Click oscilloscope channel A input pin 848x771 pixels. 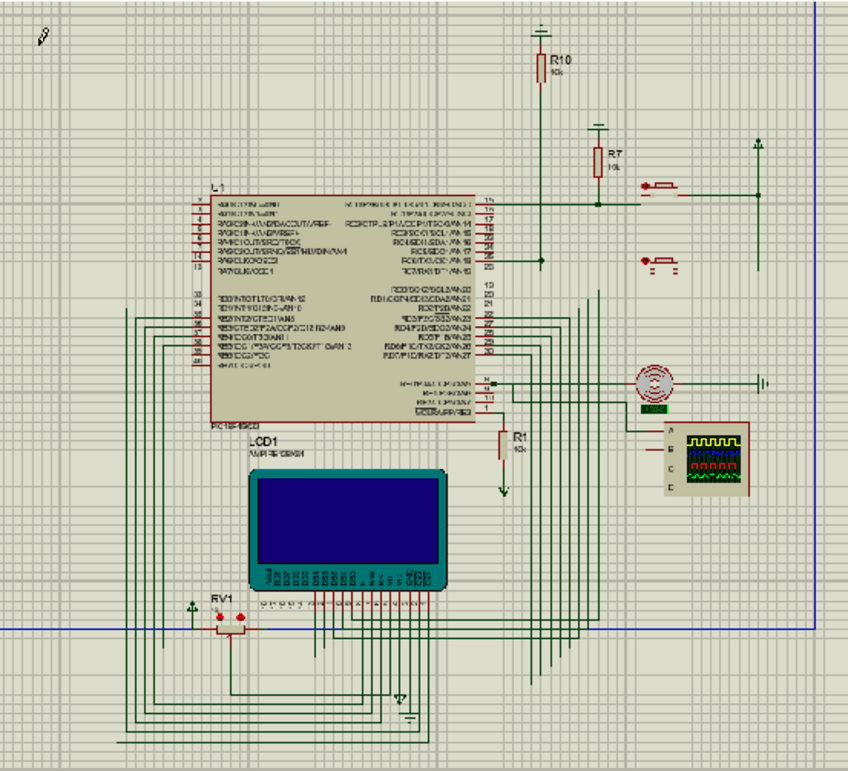[671, 432]
